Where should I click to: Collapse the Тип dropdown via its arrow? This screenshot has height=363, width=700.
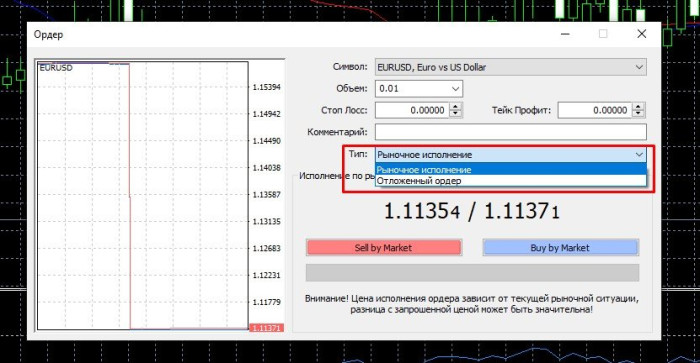point(639,154)
